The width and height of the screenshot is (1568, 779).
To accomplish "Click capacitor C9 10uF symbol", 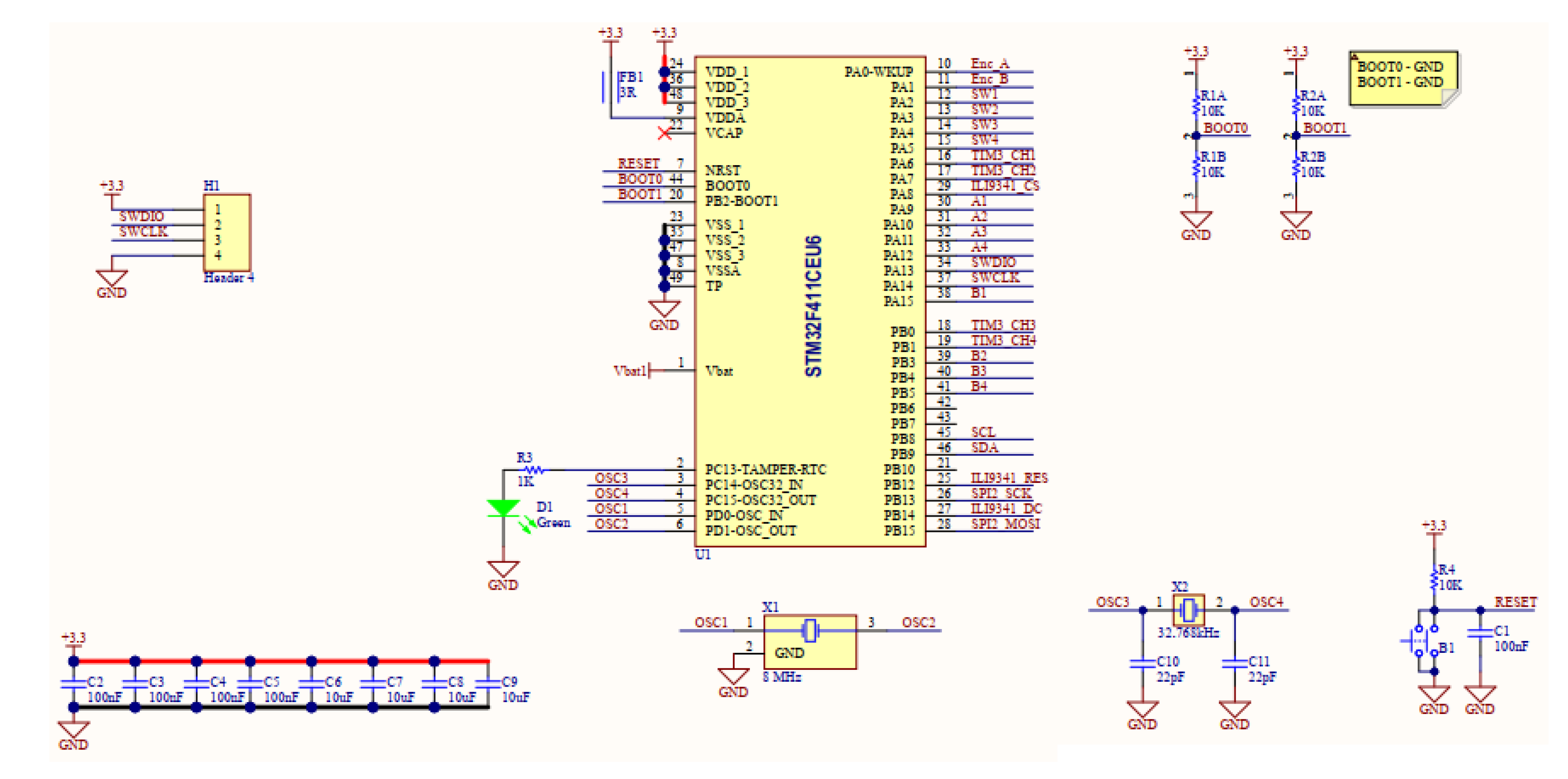I will click(488, 684).
